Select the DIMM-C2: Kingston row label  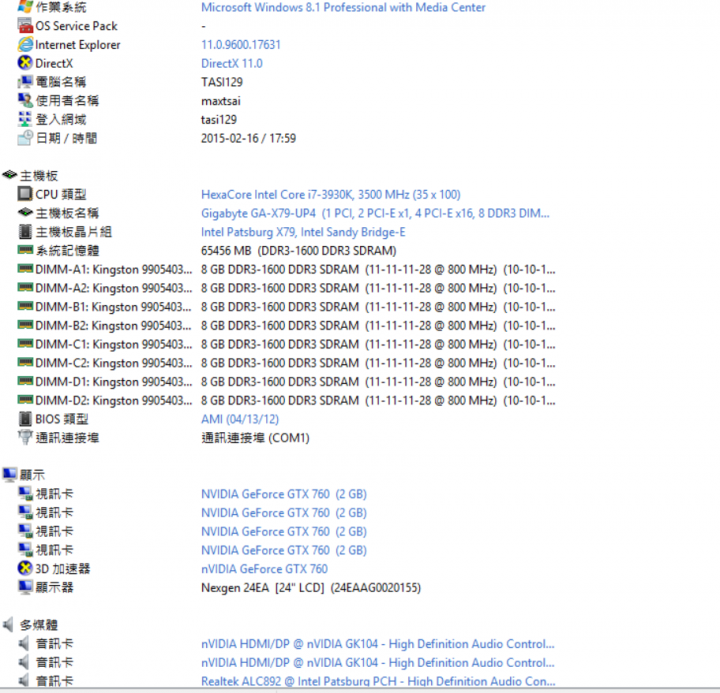pos(114,363)
